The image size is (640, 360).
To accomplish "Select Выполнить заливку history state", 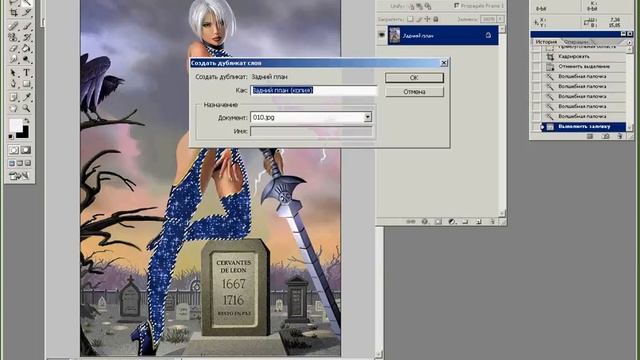I will tap(584, 127).
